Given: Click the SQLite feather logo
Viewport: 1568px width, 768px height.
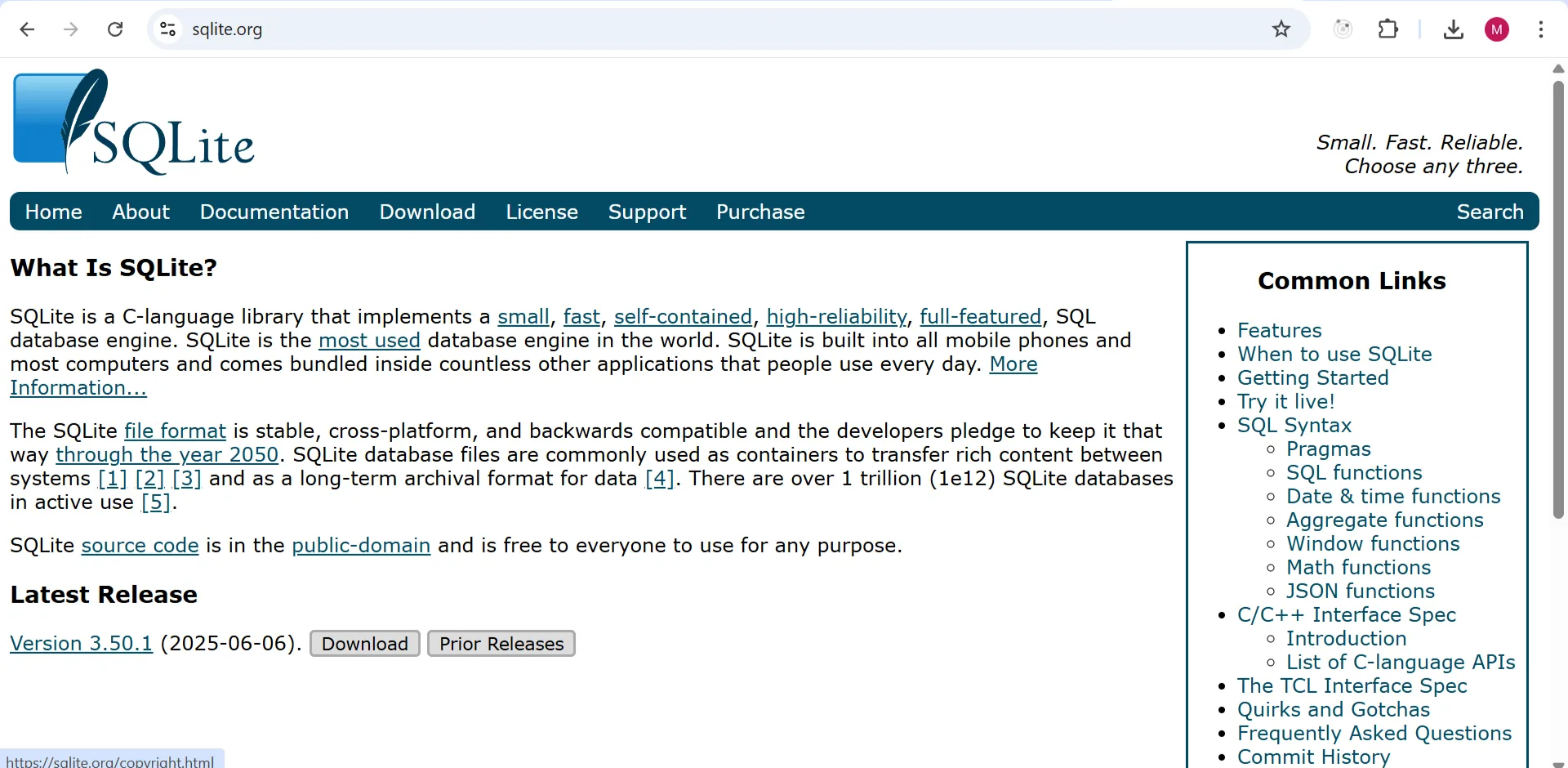Looking at the screenshot, I should pyautogui.click(x=133, y=121).
